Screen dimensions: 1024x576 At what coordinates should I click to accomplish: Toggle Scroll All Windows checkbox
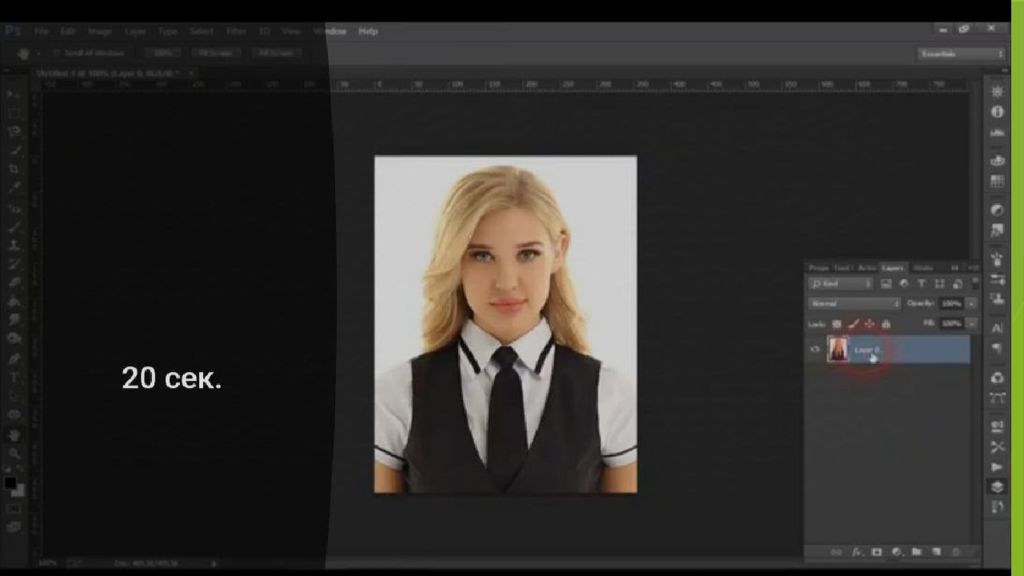(57, 53)
